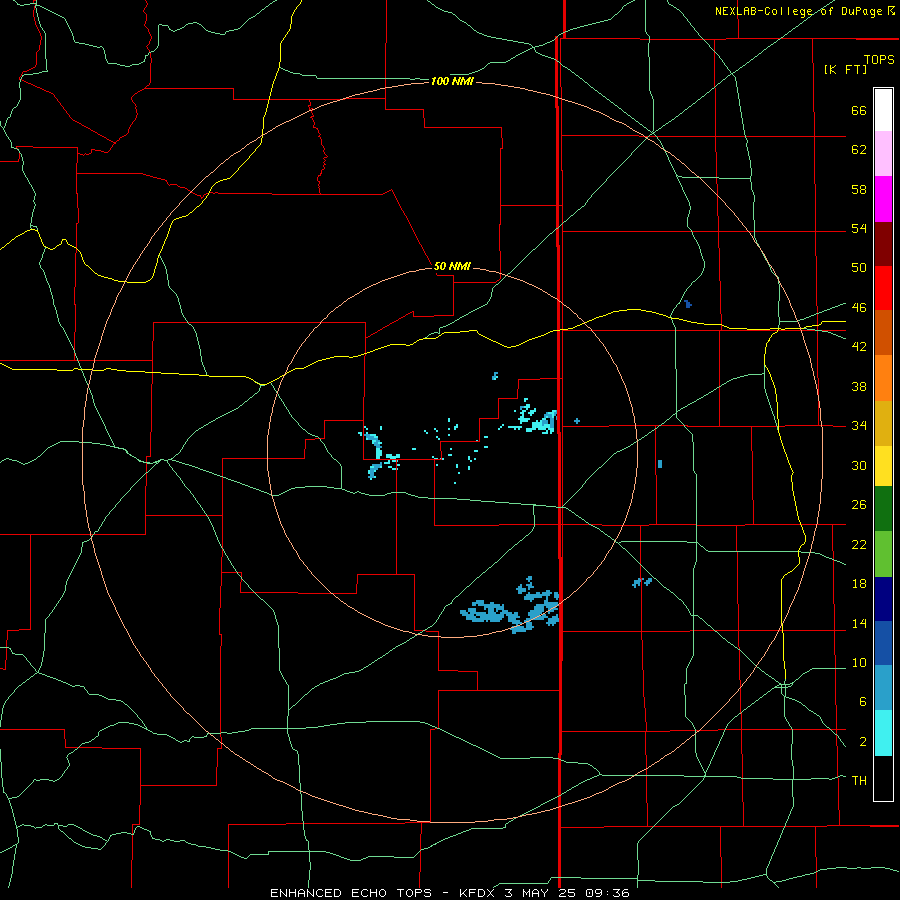This screenshot has width=900, height=900.
Task: Click the '22' legend value
Action: pyautogui.click(x=859, y=545)
